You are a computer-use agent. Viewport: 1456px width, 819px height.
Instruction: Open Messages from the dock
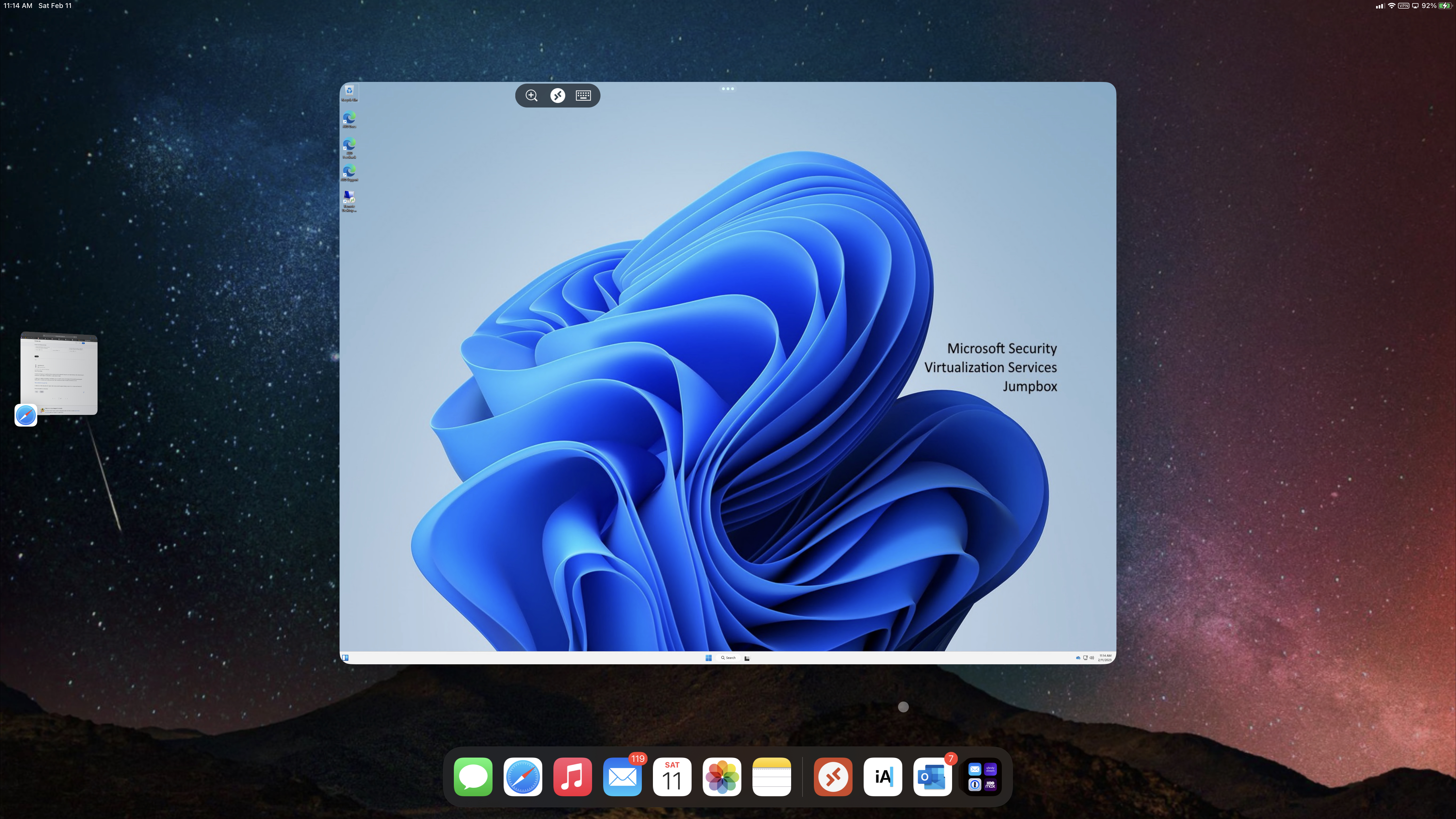tap(473, 777)
